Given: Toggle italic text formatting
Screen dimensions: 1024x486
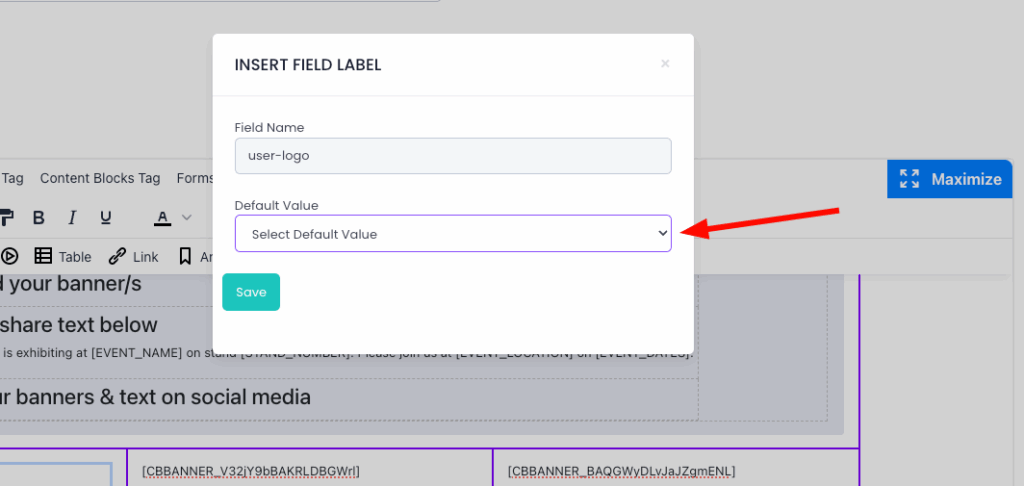Looking at the screenshot, I should pyautogui.click(x=72, y=218).
